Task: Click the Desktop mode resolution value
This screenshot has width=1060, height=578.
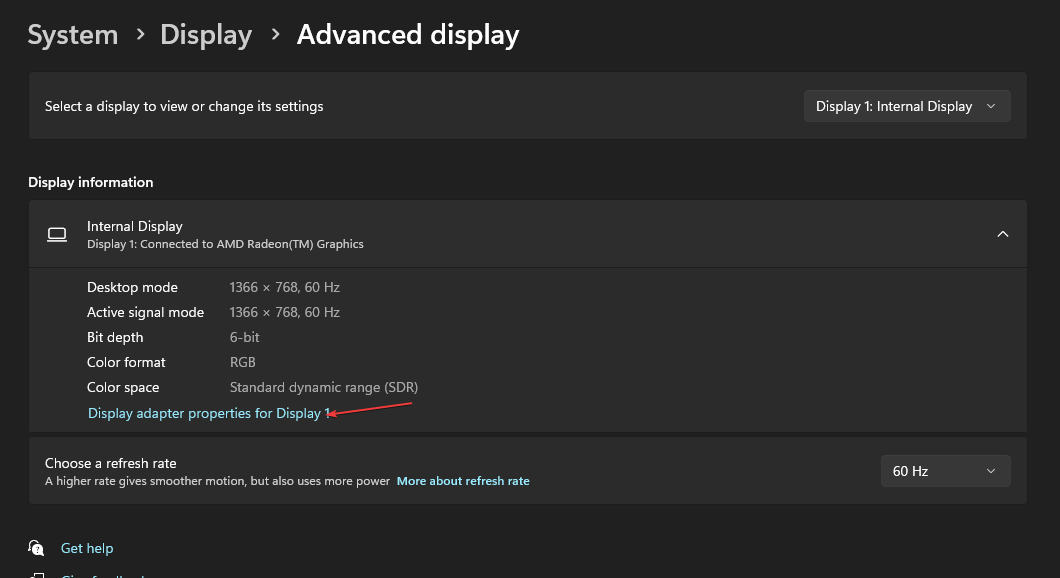Action: coord(284,287)
